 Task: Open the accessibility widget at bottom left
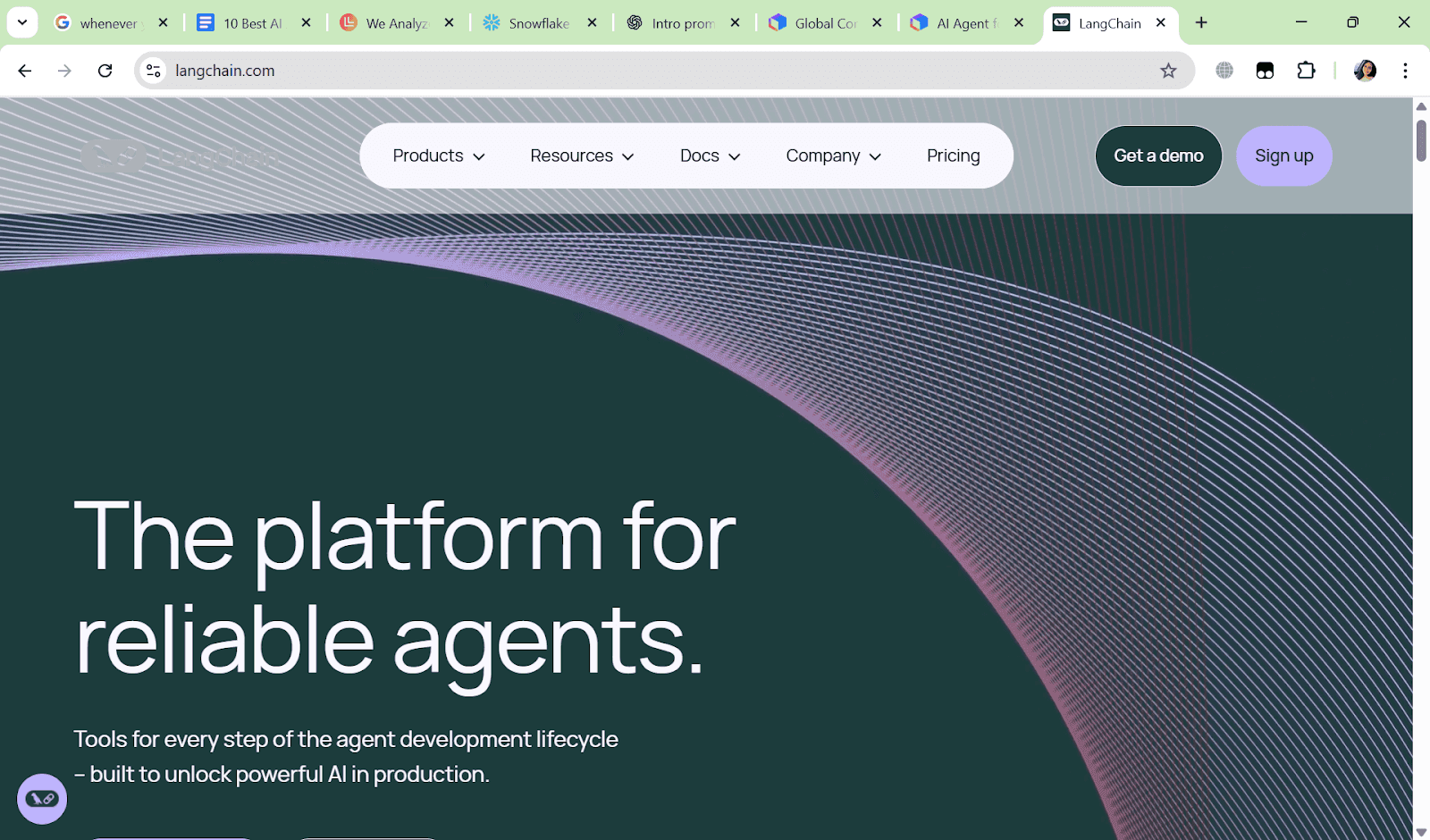[x=41, y=798]
